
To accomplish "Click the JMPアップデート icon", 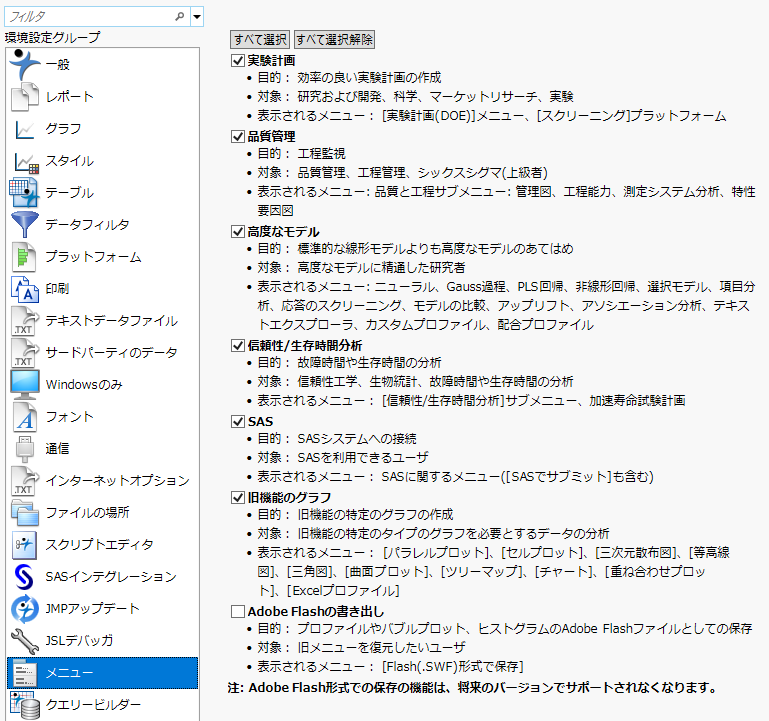I will coord(24,608).
